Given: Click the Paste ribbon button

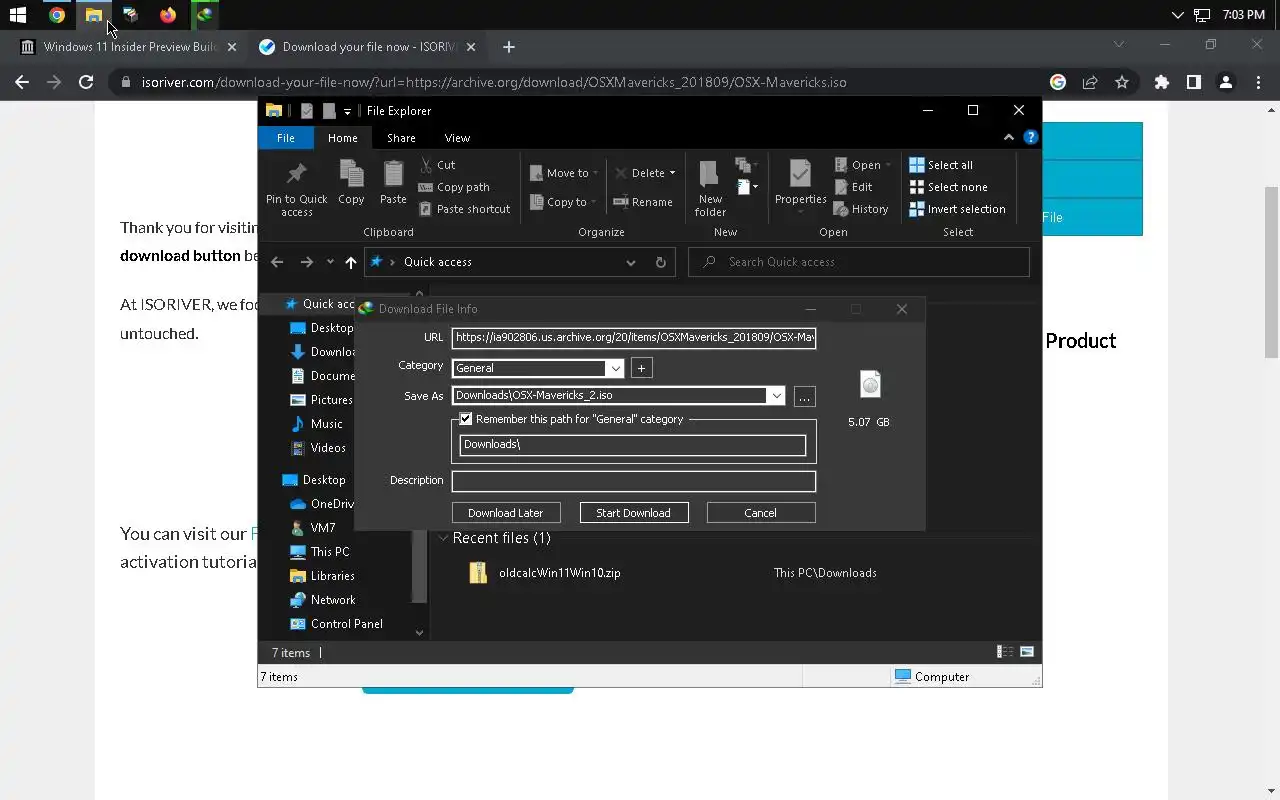Looking at the screenshot, I should pos(393,183).
